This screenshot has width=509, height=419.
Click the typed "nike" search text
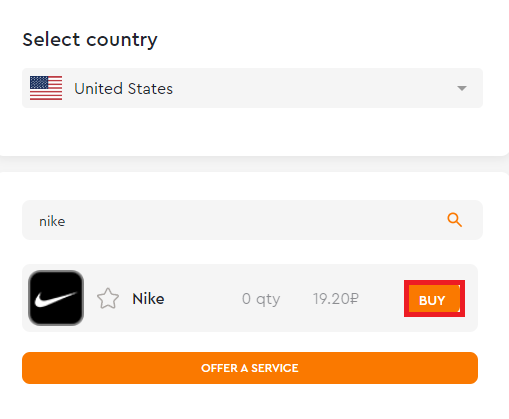coord(52,221)
